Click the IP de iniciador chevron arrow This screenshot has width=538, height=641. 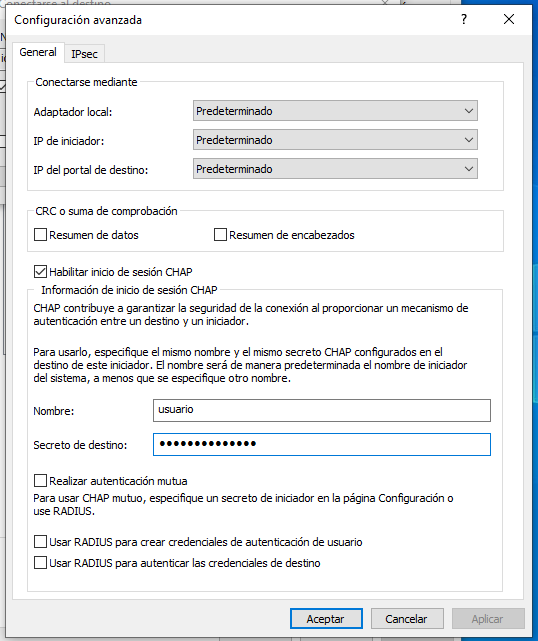tap(469, 140)
